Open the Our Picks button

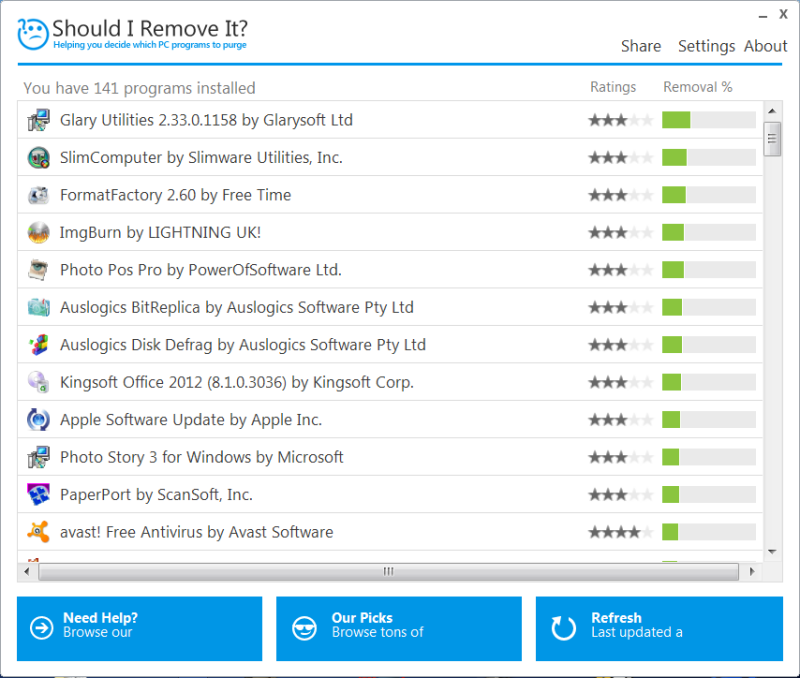tap(399, 629)
